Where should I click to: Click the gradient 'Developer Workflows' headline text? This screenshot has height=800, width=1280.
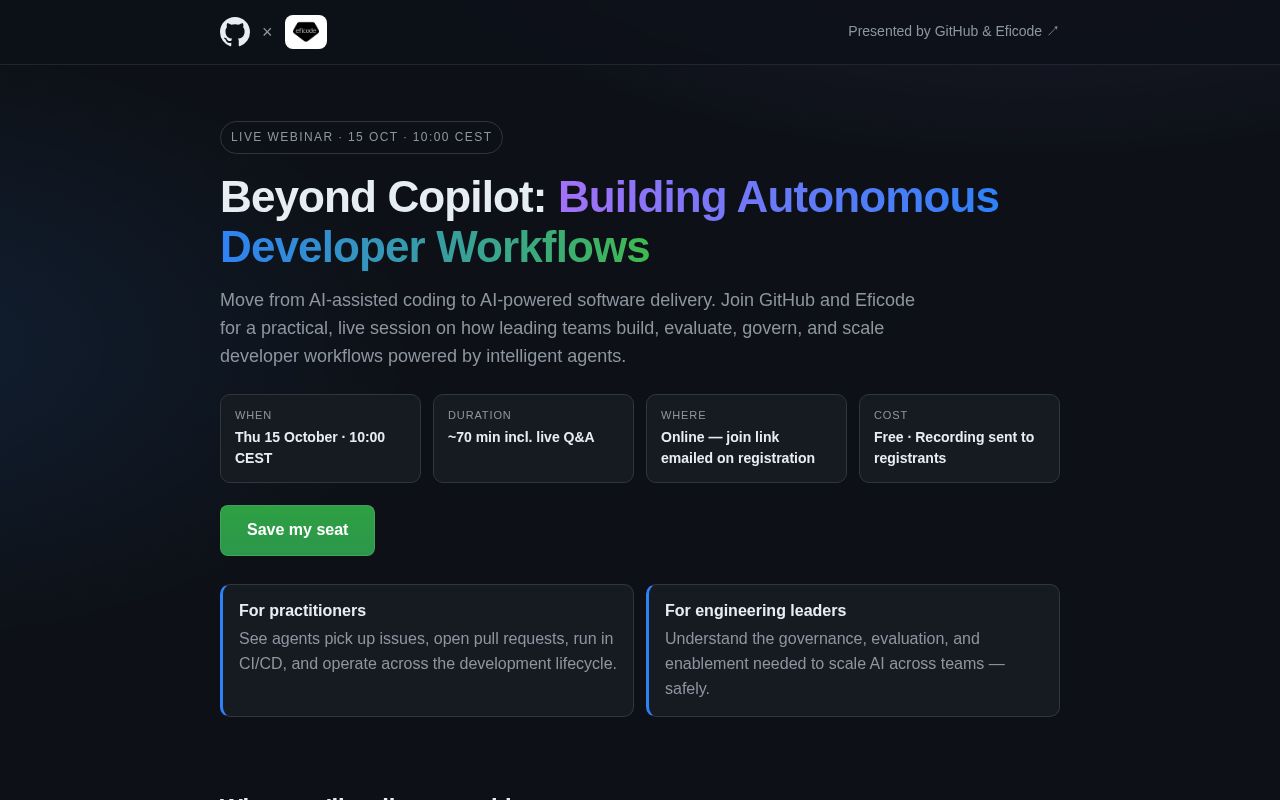435,247
